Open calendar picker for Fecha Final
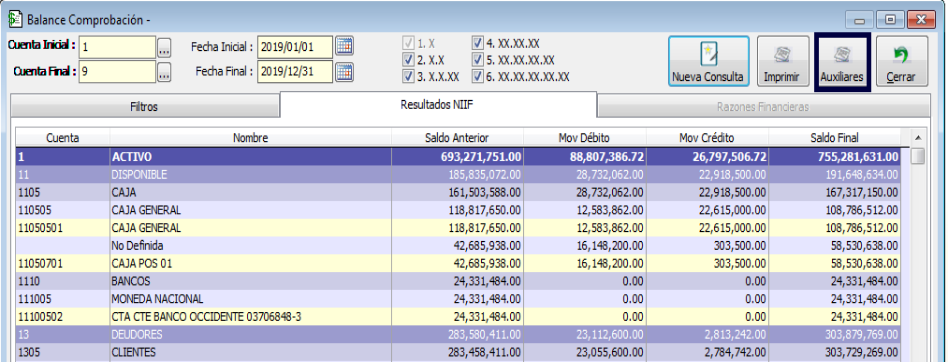The width and height of the screenshot is (949, 362). click(x=344, y=71)
